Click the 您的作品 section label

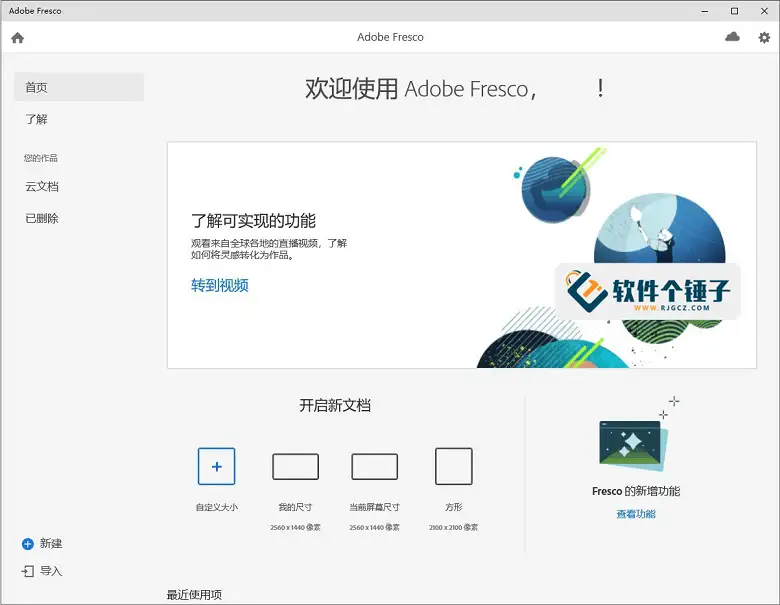click(x=41, y=158)
